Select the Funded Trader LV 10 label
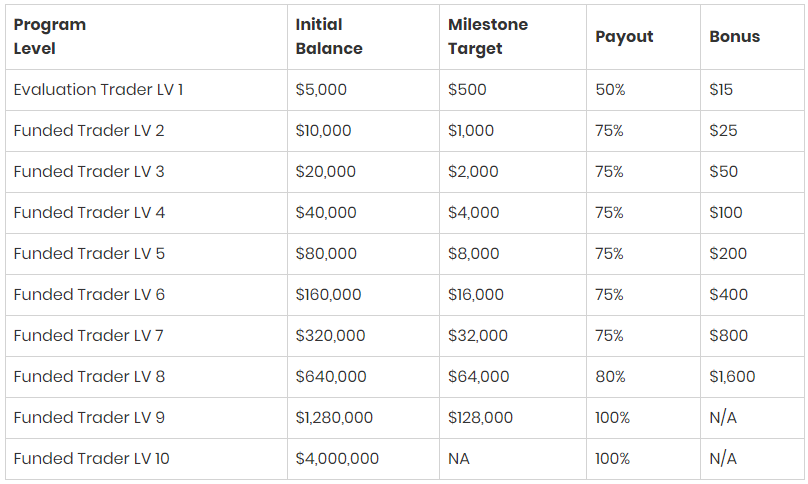This screenshot has width=808, height=484. 91,458
